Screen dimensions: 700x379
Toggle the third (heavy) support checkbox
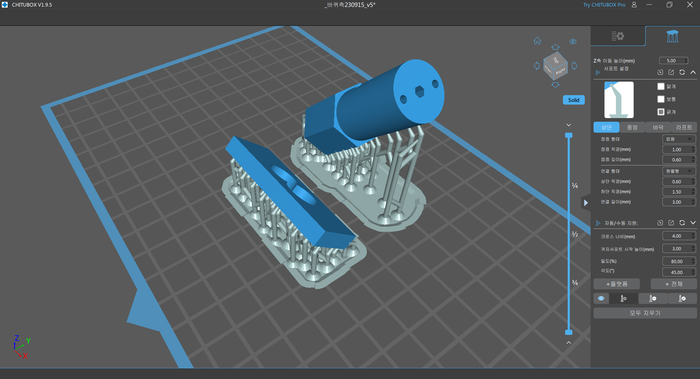pos(661,112)
